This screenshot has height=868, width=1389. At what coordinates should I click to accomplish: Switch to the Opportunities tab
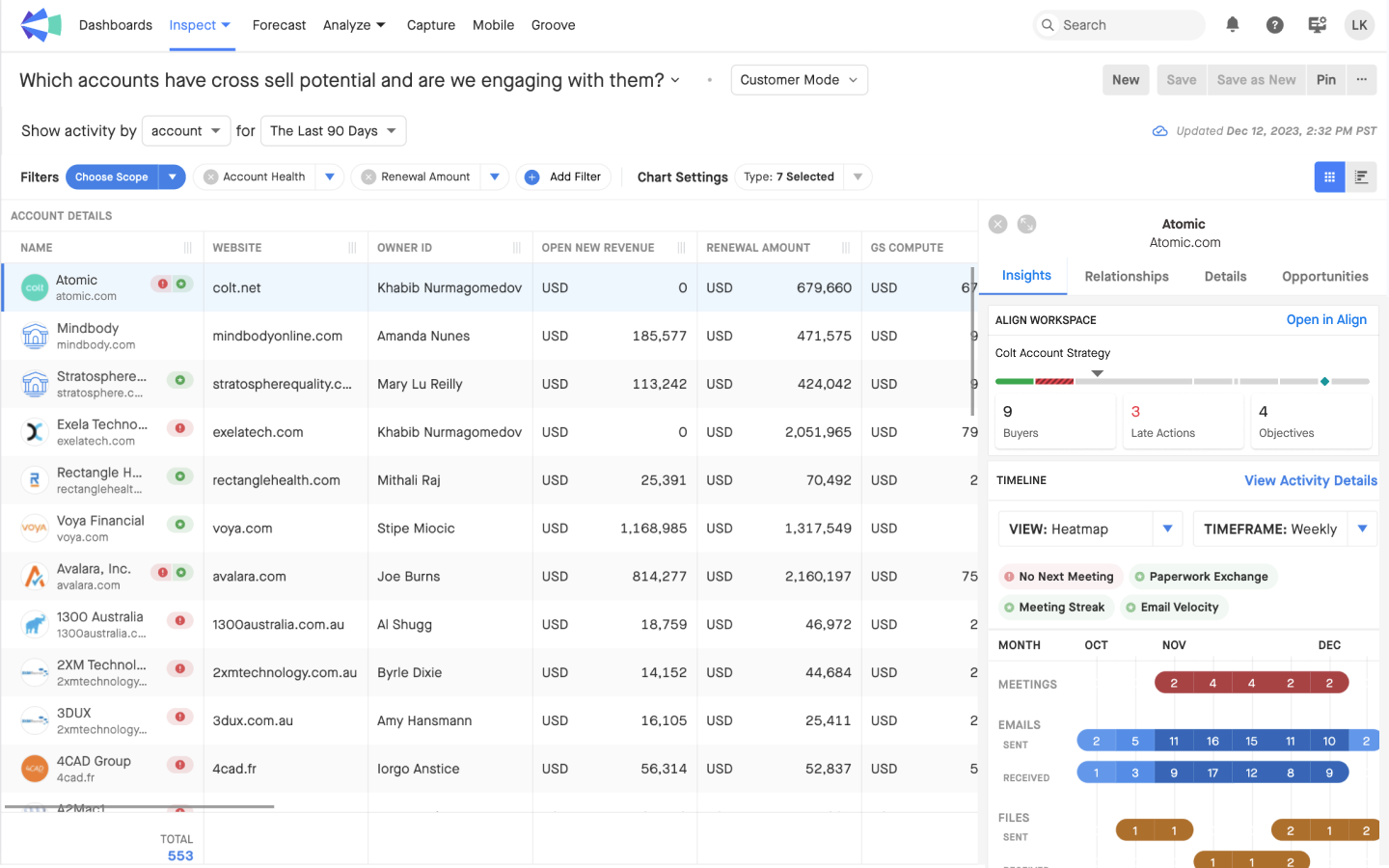[1325, 277]
